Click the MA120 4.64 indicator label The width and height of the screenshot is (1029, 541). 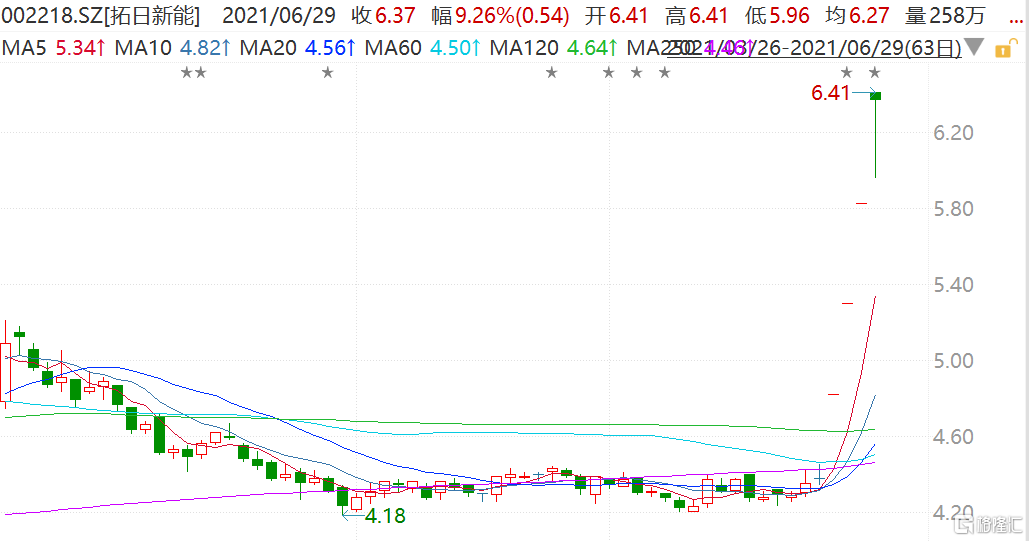[554, 48]
